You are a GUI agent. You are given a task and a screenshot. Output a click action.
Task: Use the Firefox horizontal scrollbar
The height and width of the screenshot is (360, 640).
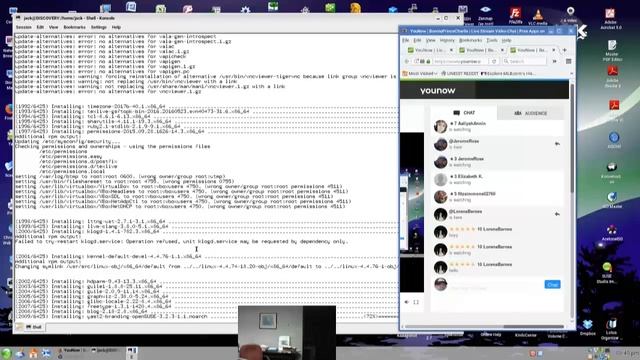point(534,327)
